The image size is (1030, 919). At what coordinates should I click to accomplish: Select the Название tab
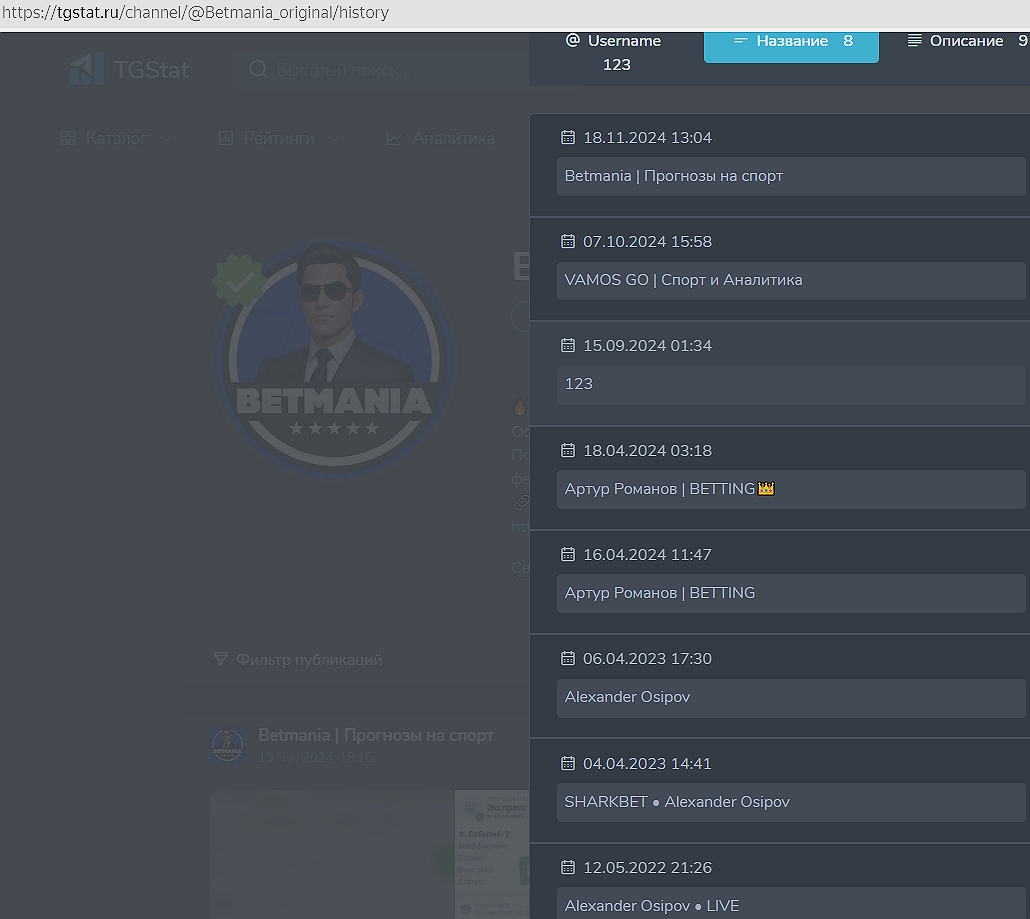[x=791, y=41]
